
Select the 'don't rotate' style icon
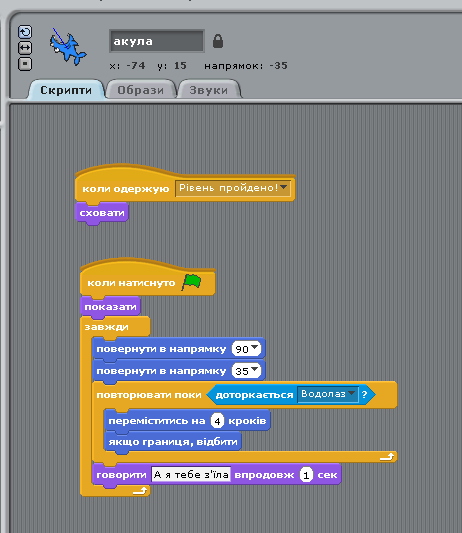pyautogui.click(x=25, y=64)
